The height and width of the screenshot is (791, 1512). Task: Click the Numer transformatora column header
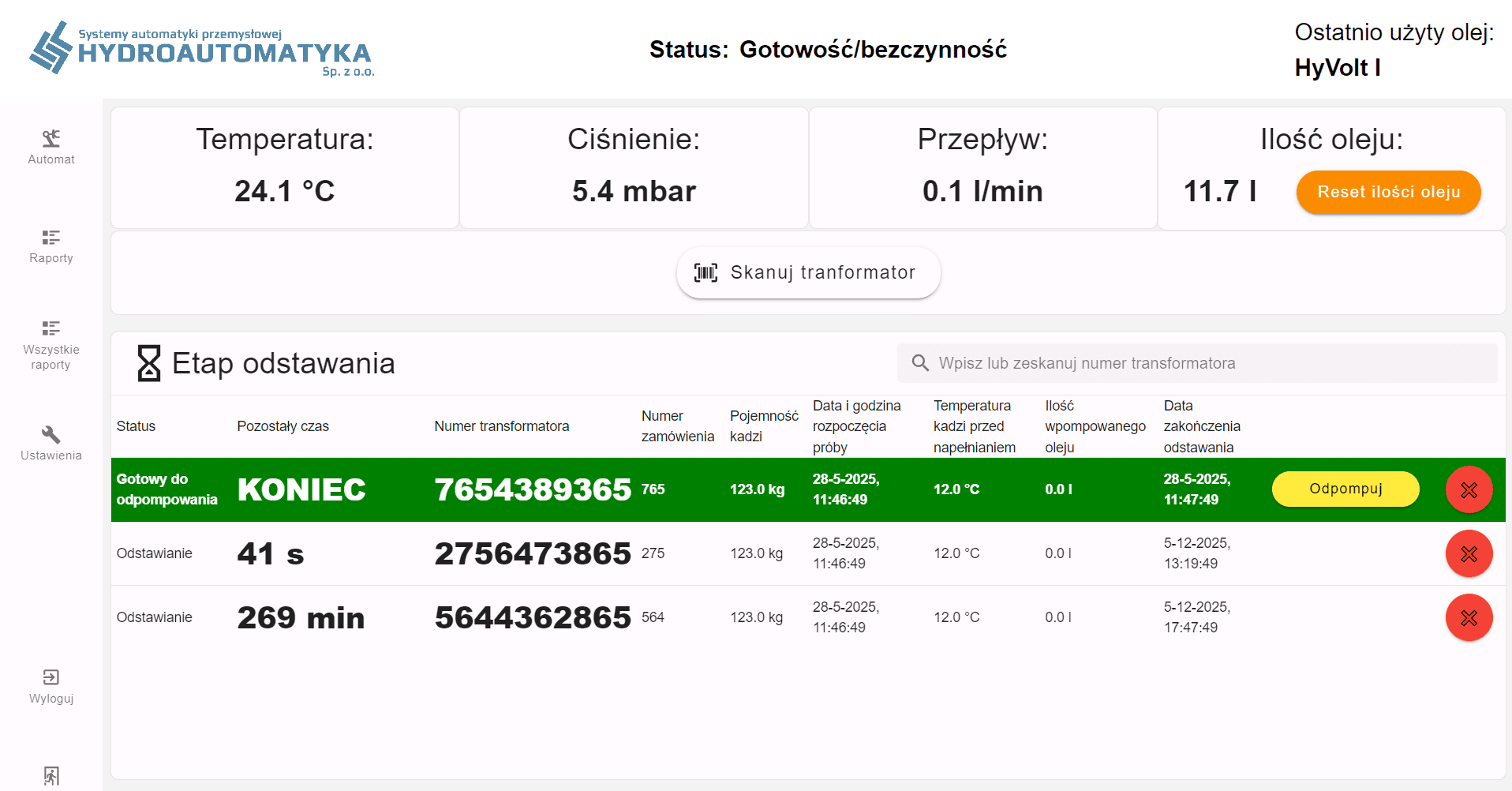[501, 426]
